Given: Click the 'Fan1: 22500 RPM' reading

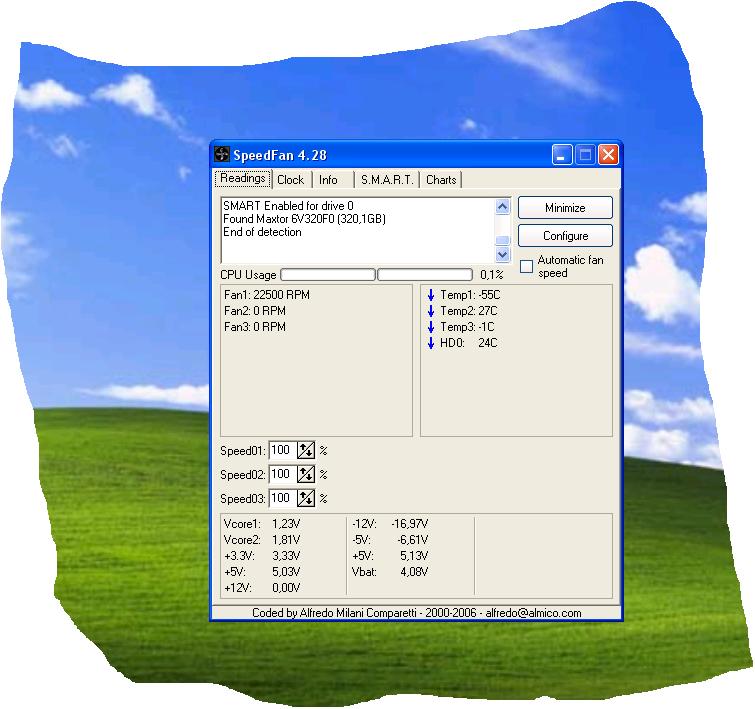Looking at the screenshot, I should (x=267, y=295).
